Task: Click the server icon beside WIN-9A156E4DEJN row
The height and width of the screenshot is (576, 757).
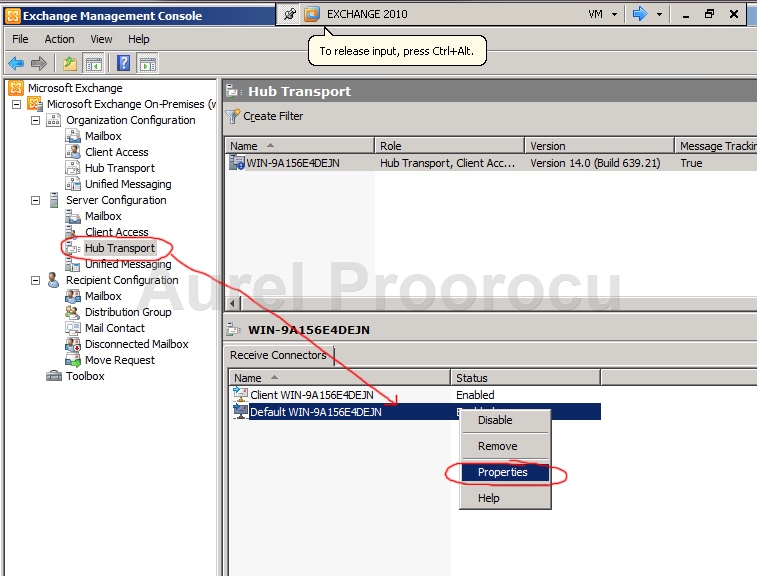Action: click(237, 163)
